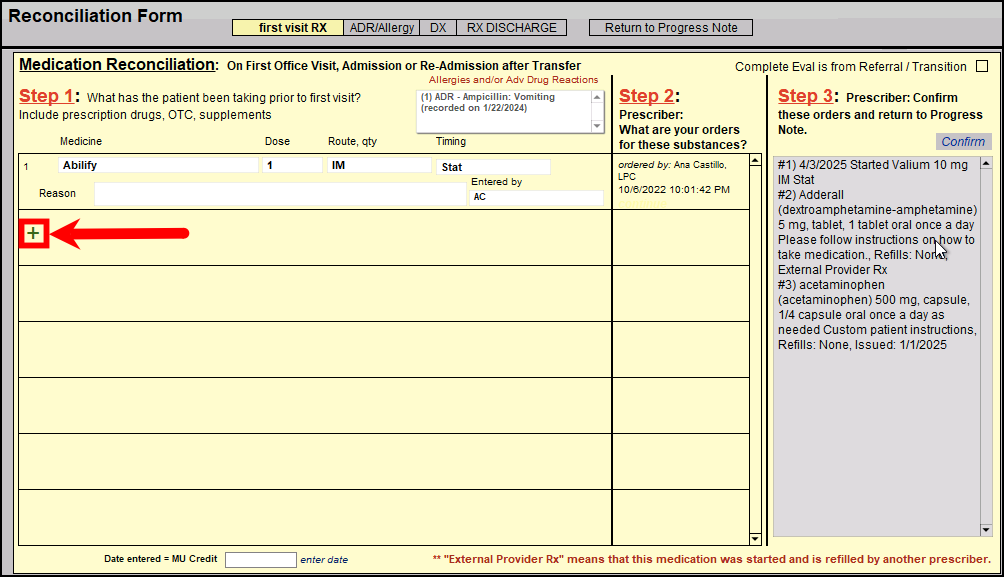
Task: Click the empty Reason input field
Action: 279,194
